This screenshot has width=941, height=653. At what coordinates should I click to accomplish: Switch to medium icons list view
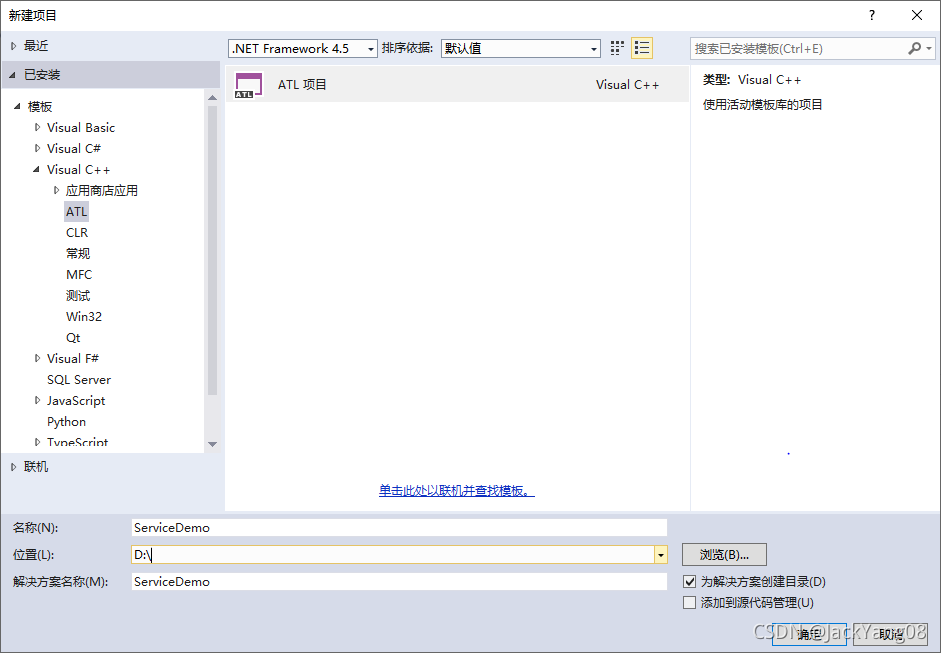tap(642, 48)
